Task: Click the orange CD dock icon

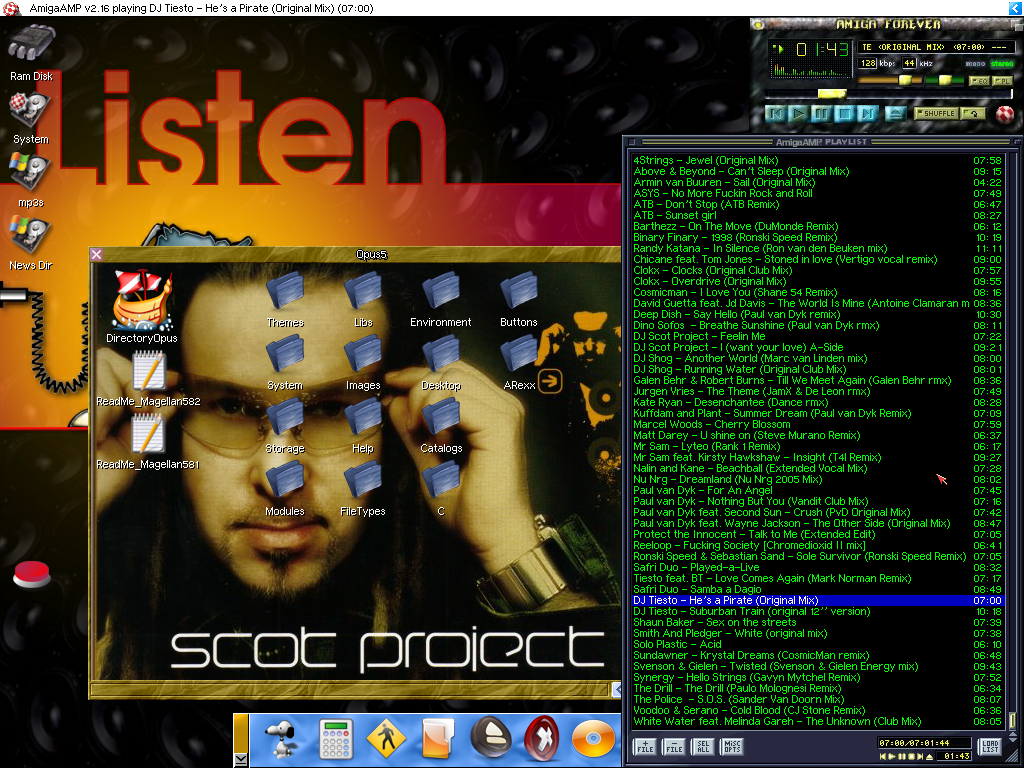Action: pos(594,739)
